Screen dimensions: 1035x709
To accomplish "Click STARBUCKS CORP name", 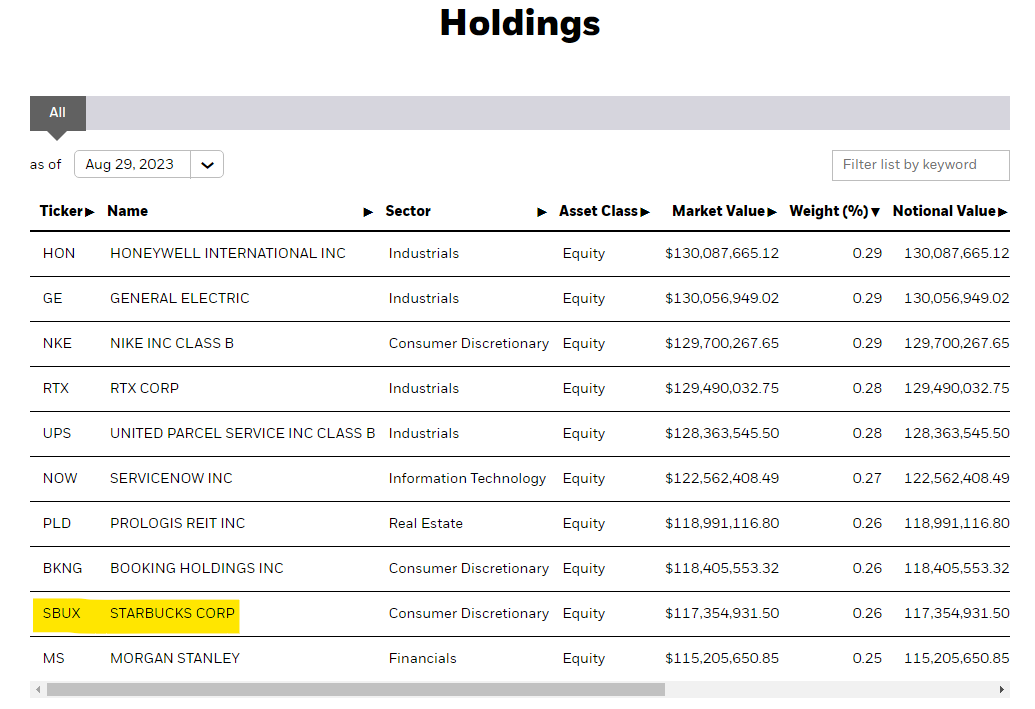I will (172, 613).
